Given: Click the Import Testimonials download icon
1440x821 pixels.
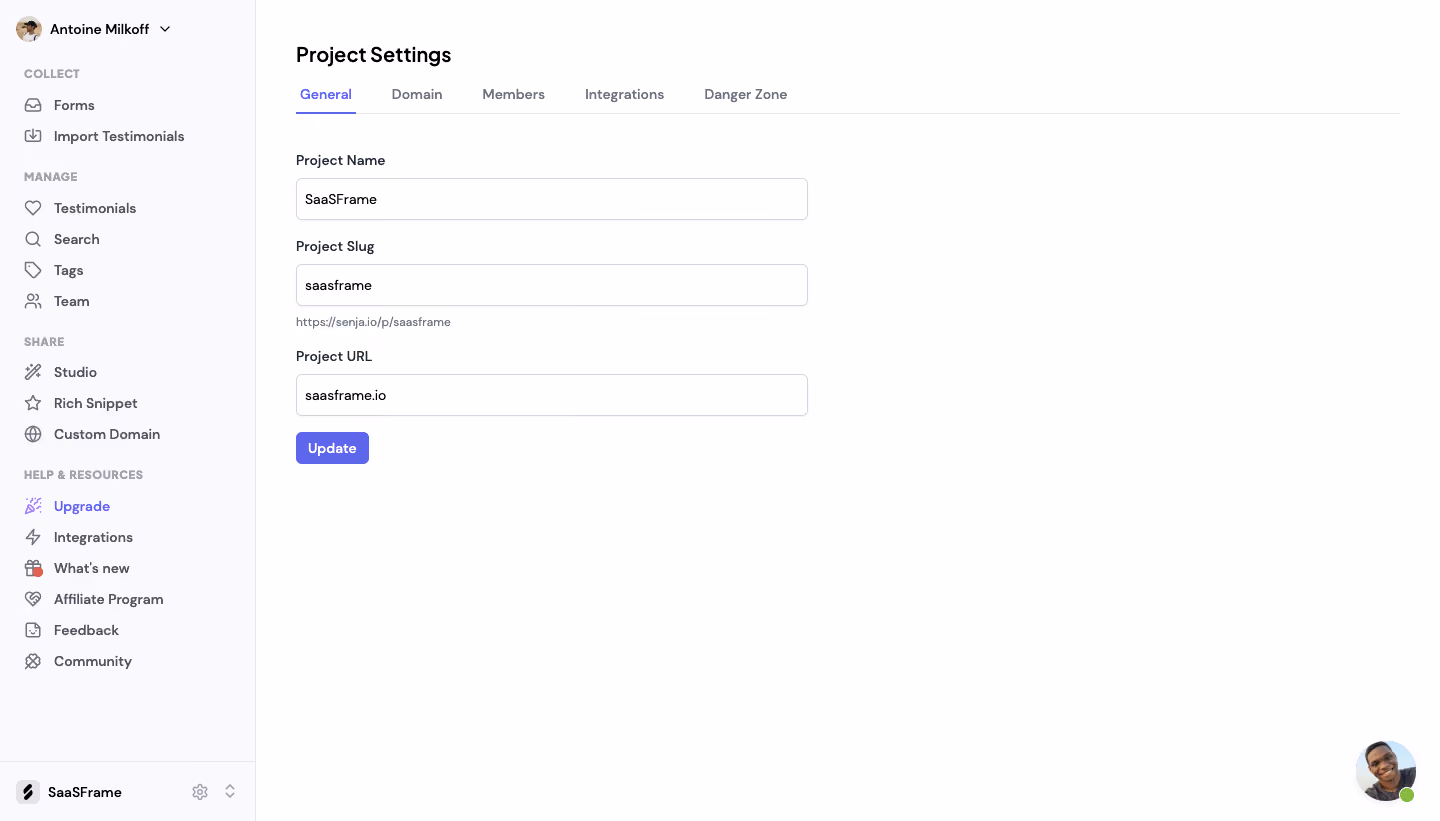Looking at the screenshot, I should (33, 136).
